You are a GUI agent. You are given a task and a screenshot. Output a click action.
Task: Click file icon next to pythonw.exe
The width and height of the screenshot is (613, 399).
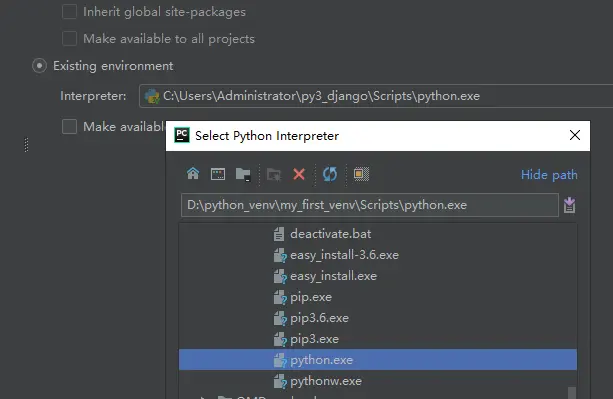click(x=280, y=381)
